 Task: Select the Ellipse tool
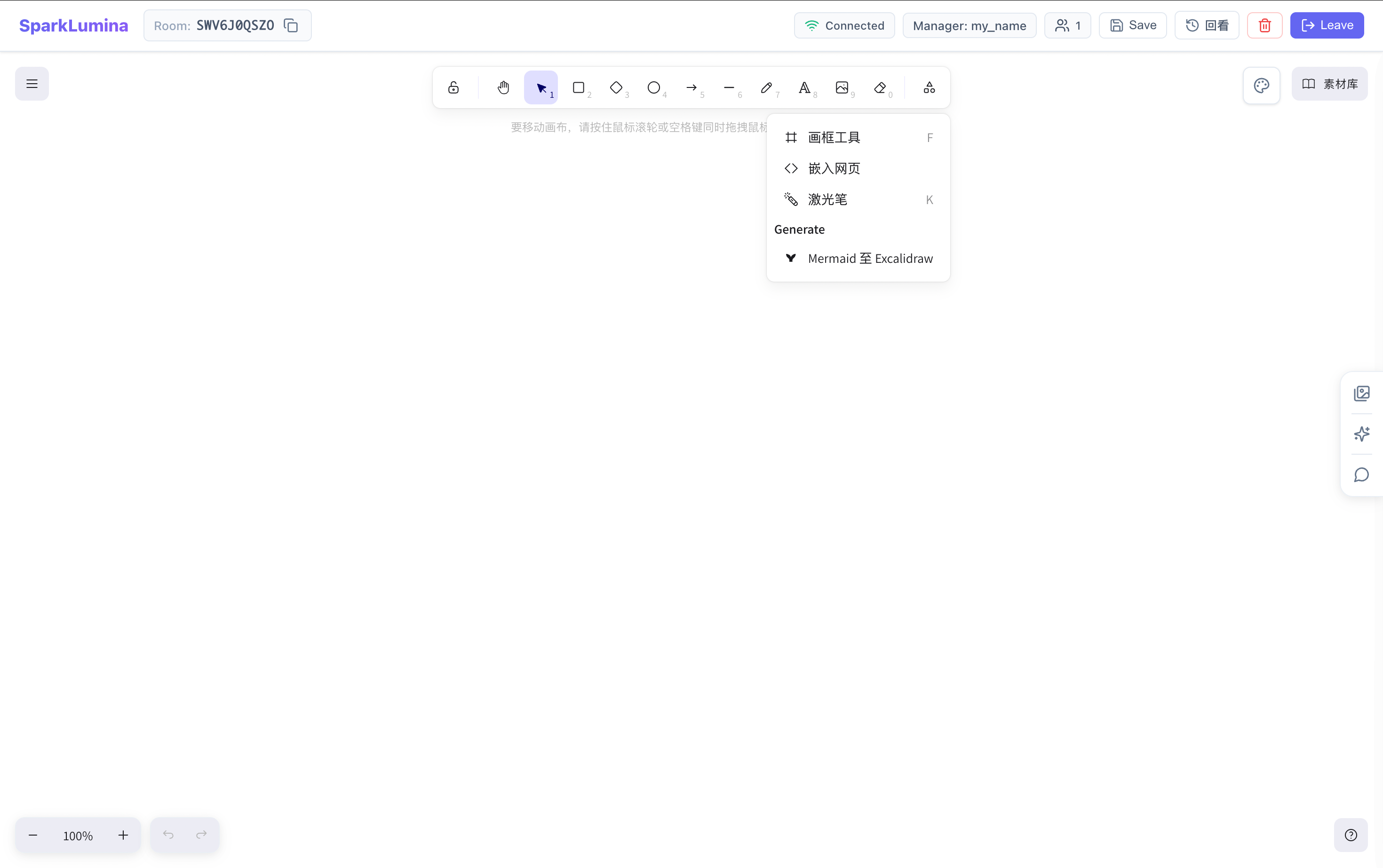[x=653, y=87]
